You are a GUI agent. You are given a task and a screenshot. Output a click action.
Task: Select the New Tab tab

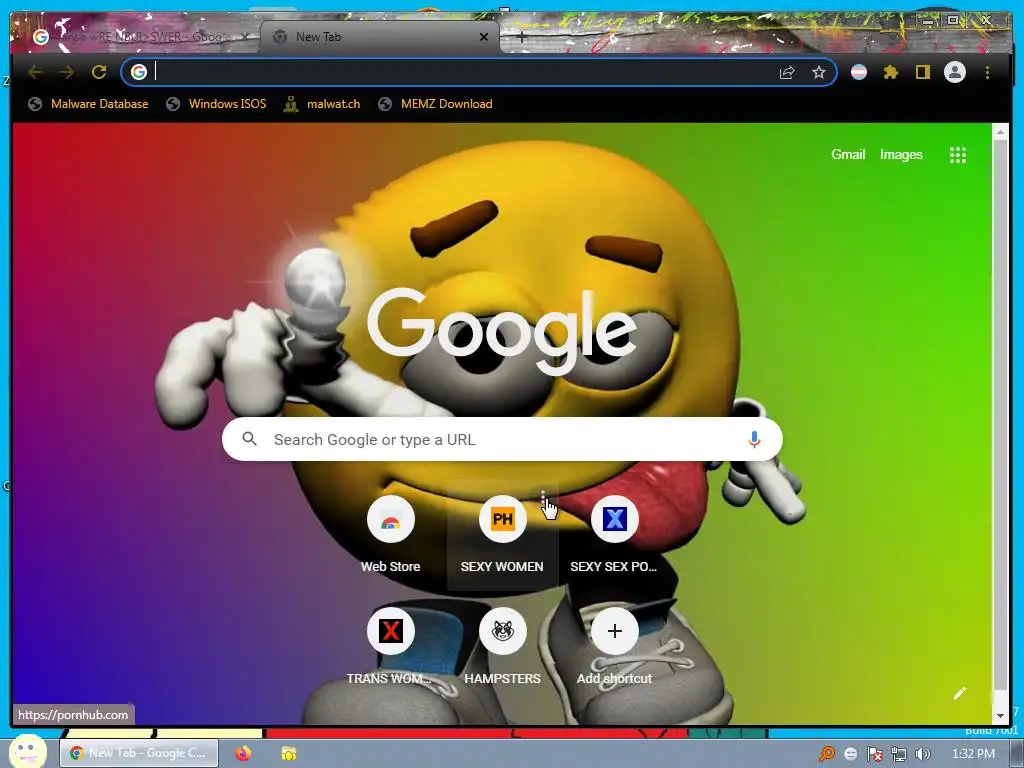[x=379, y=37]
